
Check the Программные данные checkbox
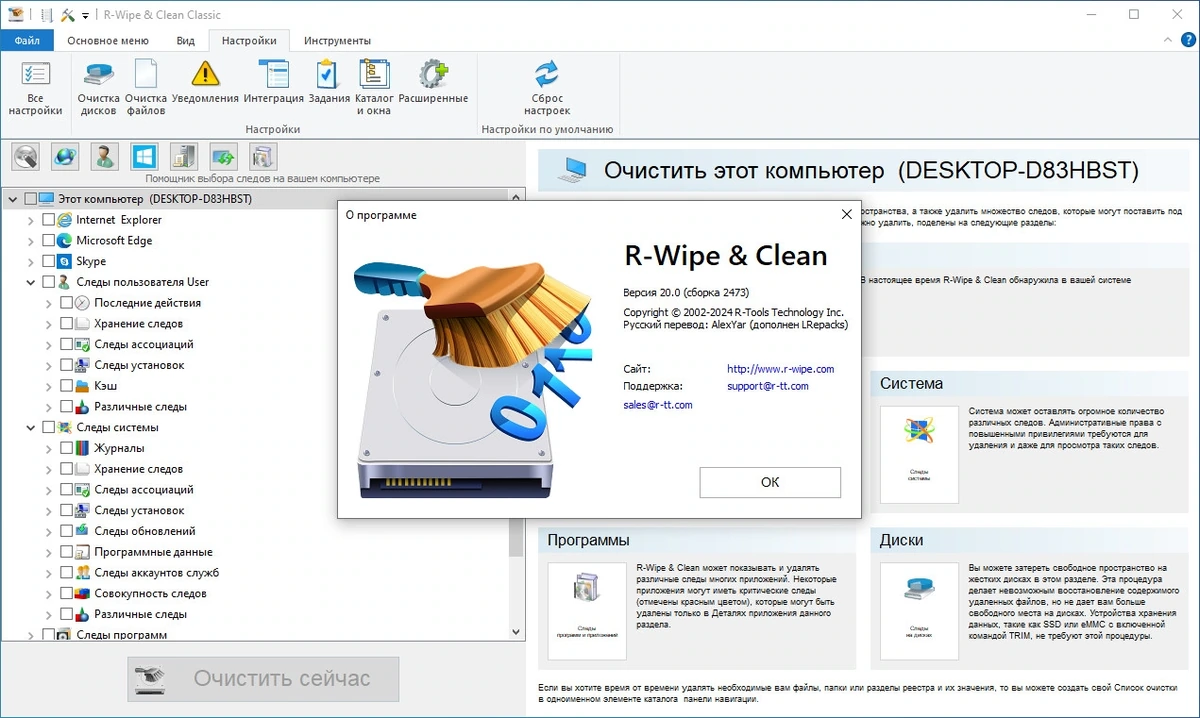tap(66, 552)
